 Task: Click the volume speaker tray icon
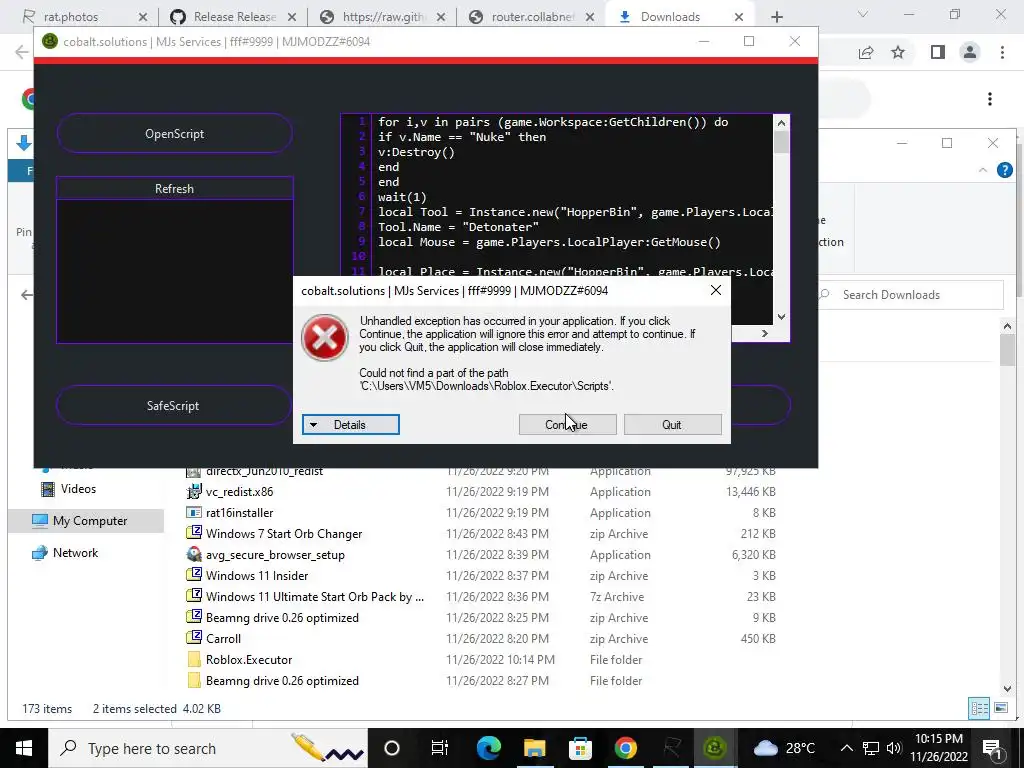(895, 748)
